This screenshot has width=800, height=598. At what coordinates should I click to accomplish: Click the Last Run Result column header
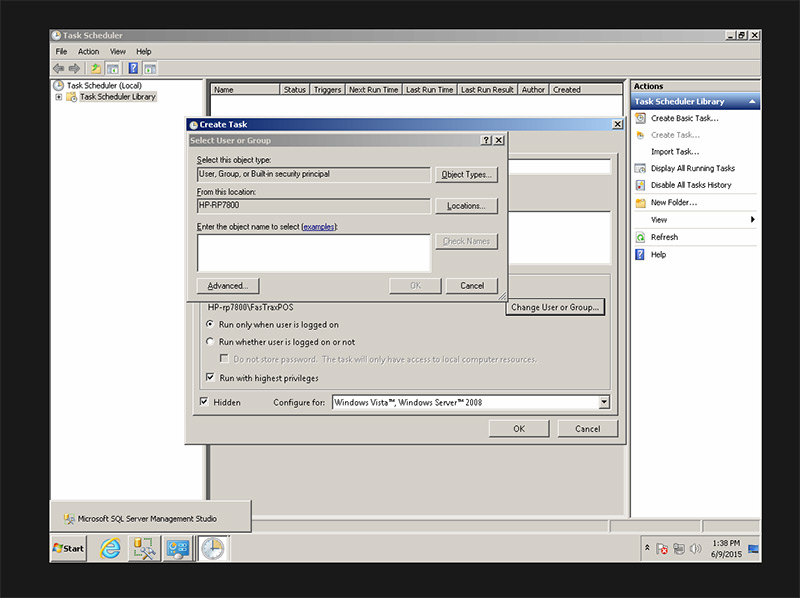tap(487, 90)
